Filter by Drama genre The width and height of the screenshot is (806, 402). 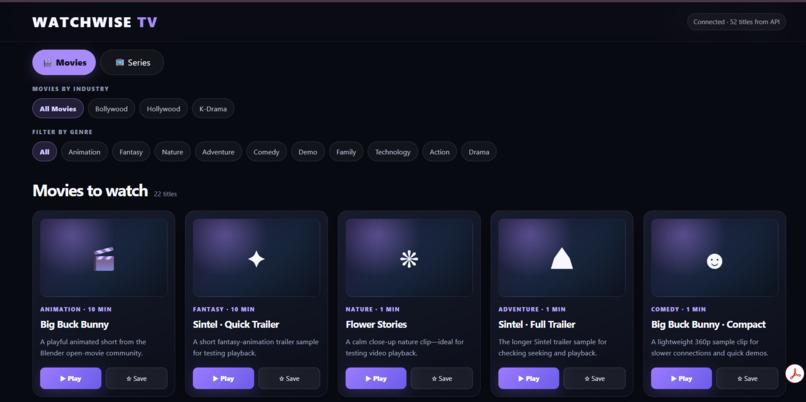click(x=479, y=152)
